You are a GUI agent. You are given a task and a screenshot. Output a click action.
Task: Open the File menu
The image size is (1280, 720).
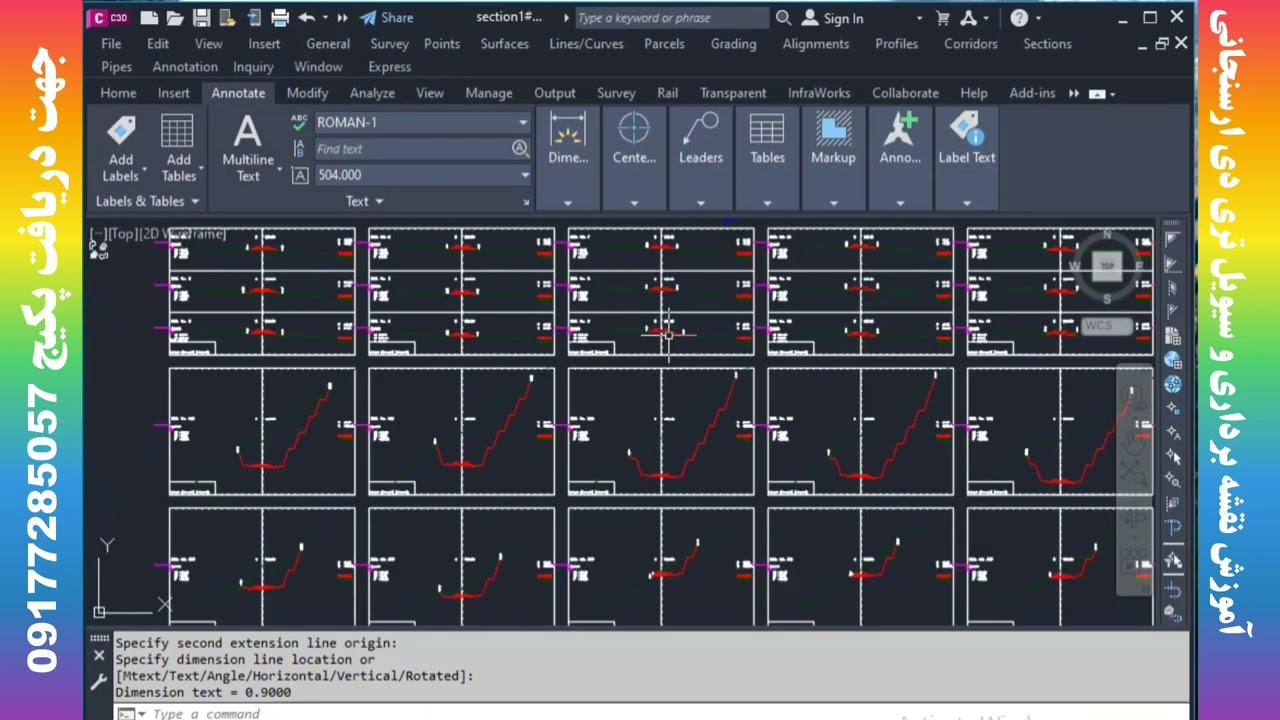click(111, 44)
